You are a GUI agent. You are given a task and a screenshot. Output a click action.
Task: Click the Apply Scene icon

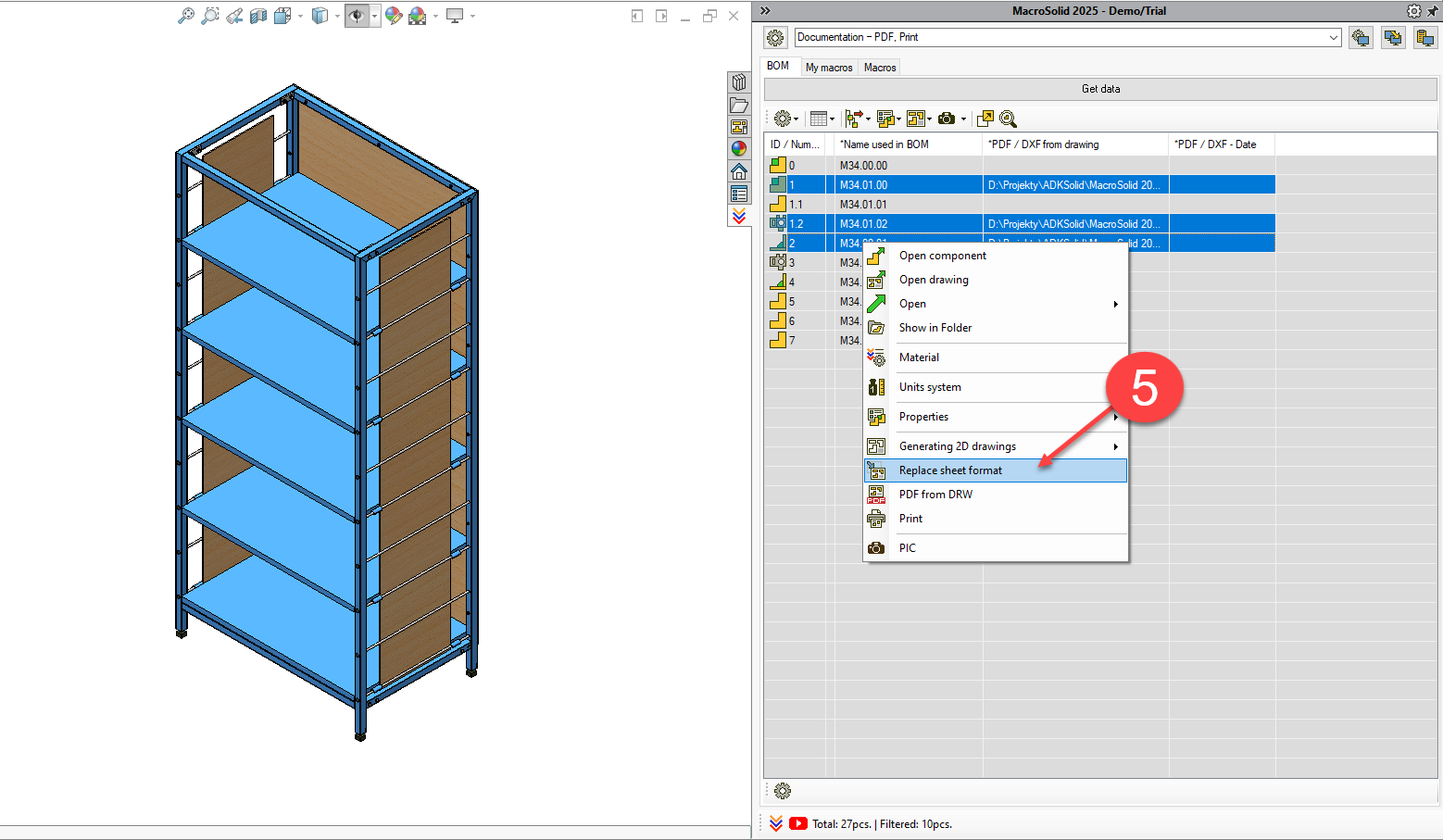point(418,16)
